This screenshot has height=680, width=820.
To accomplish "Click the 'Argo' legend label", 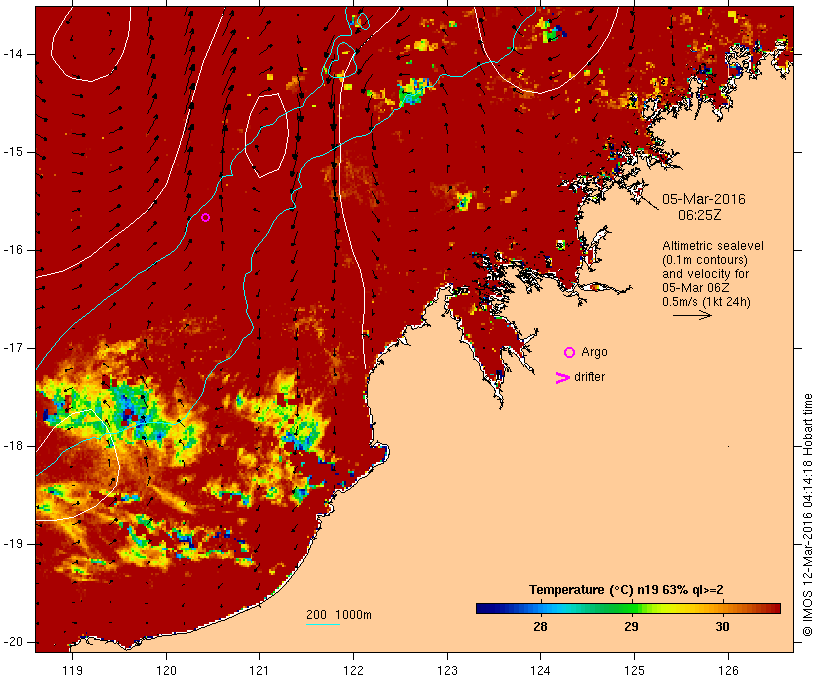I will click(x=595, y=353).
